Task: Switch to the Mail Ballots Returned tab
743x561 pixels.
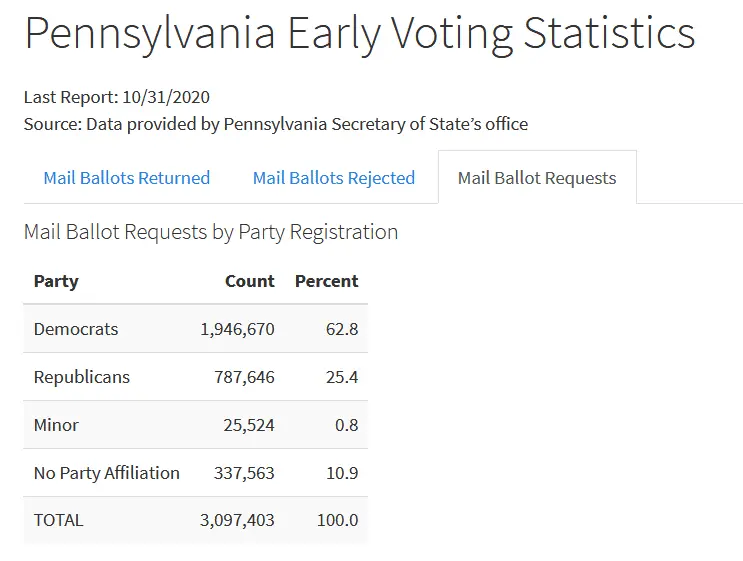Action: click(x=127, y=178)
